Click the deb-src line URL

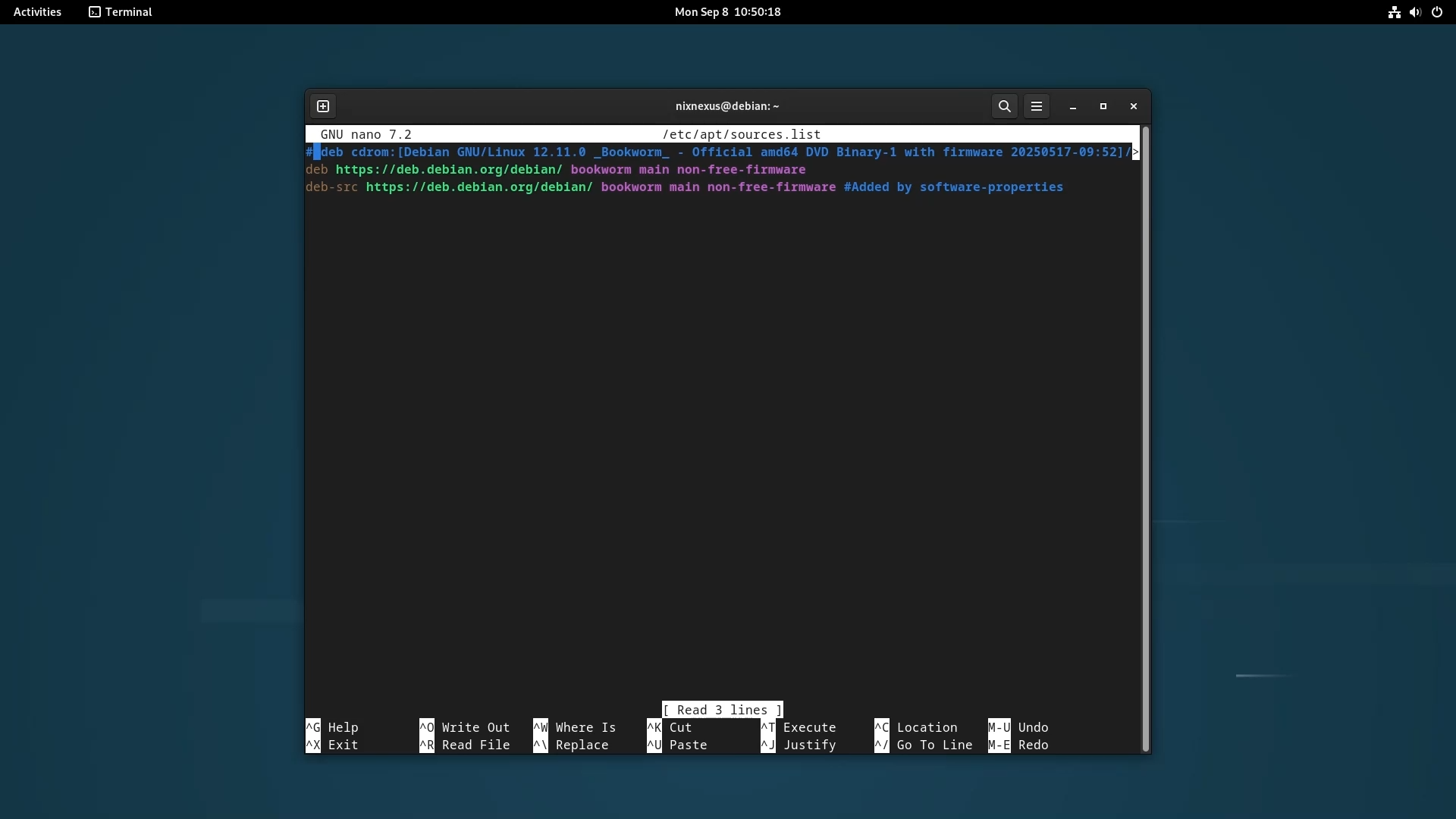point(479,187)
